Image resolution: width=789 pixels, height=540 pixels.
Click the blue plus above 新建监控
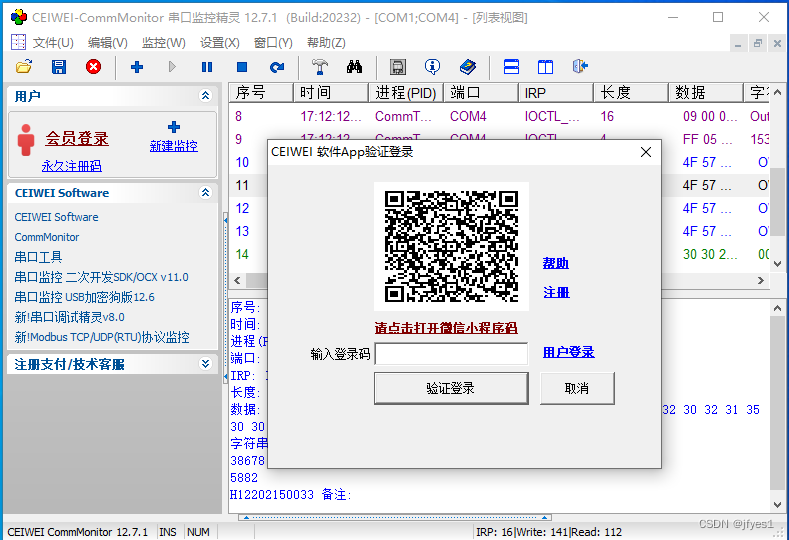pos(174,127)
